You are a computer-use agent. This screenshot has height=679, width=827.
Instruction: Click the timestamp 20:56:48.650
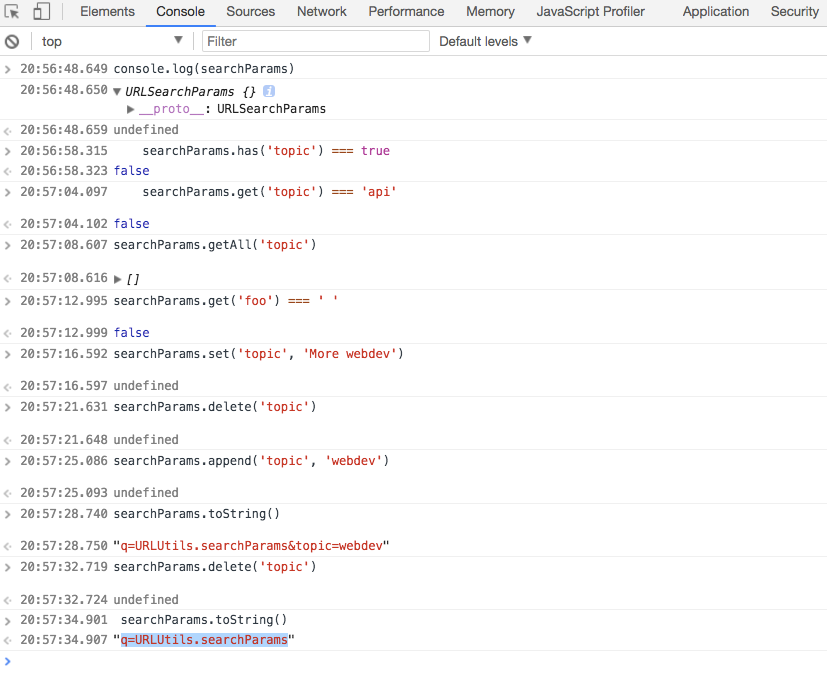(64, 90)
